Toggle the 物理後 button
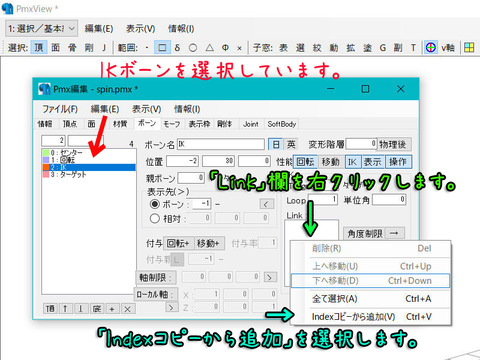 [393, 144]
